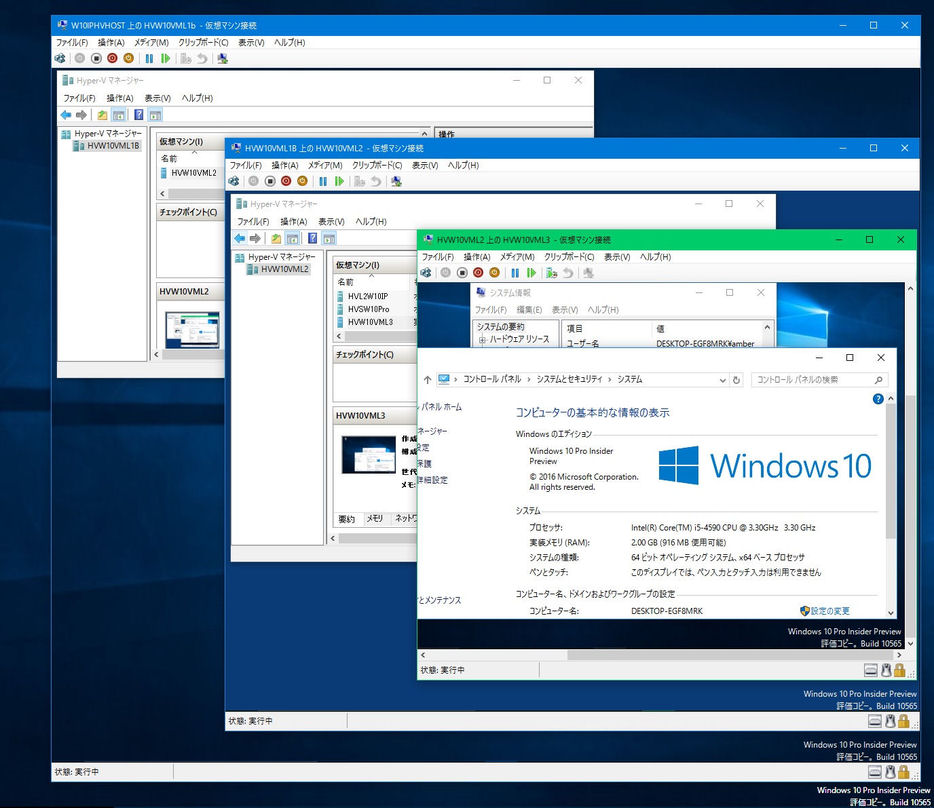Click orange Save icon in HVW10VML2 connection toolbar
Viewport: 934px width, 808px height.
pos(303,181)
